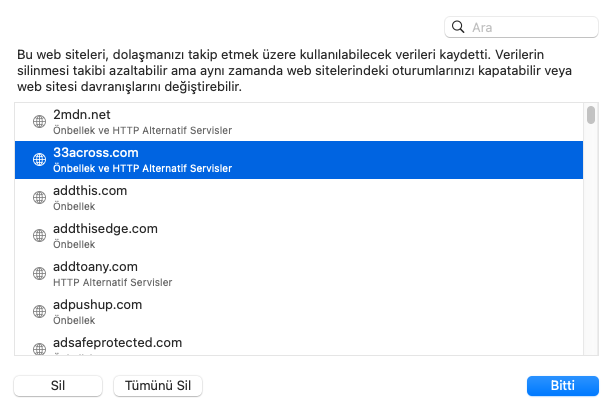Click the globe icon beside 33across.com
The image size is (611, 412).
click(x=40, y=159)
